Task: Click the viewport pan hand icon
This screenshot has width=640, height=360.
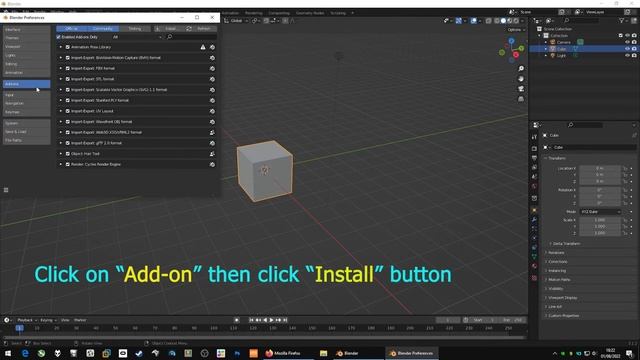Action: 521,79
